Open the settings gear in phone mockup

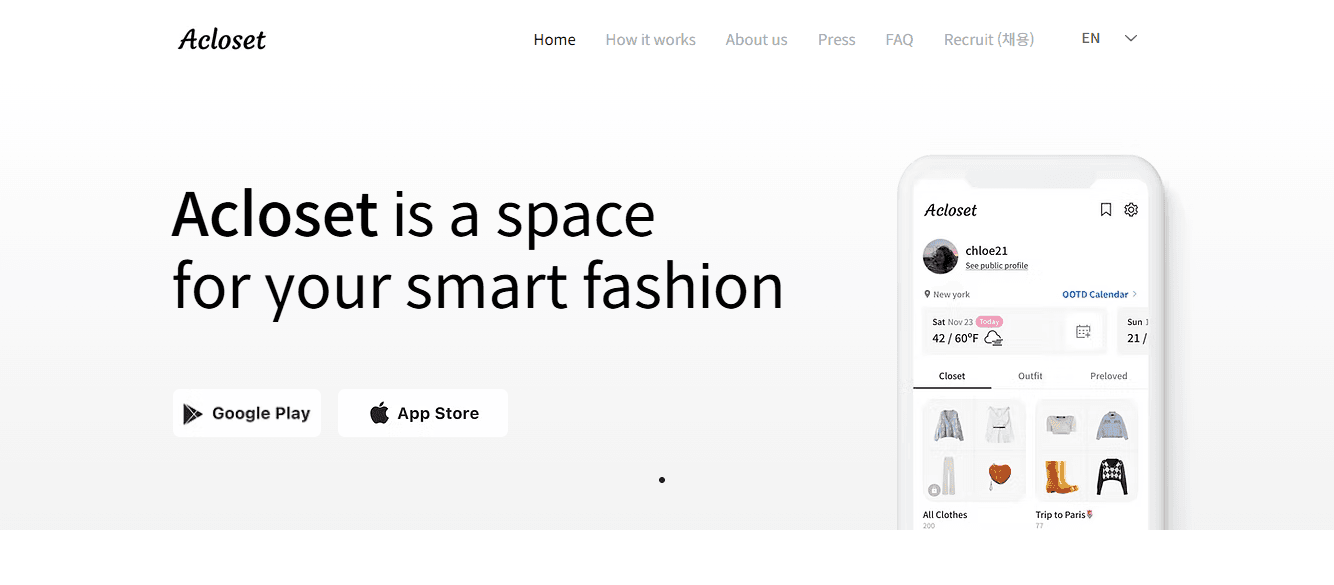tap(1131, 210)
